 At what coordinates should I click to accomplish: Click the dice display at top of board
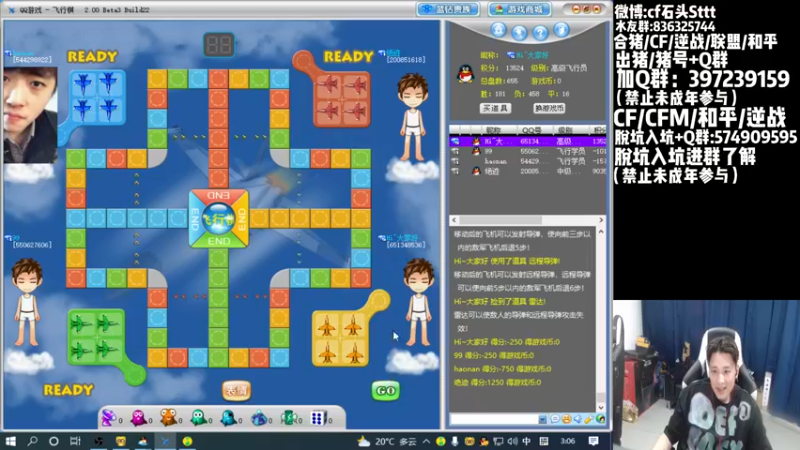pos(219,44)
